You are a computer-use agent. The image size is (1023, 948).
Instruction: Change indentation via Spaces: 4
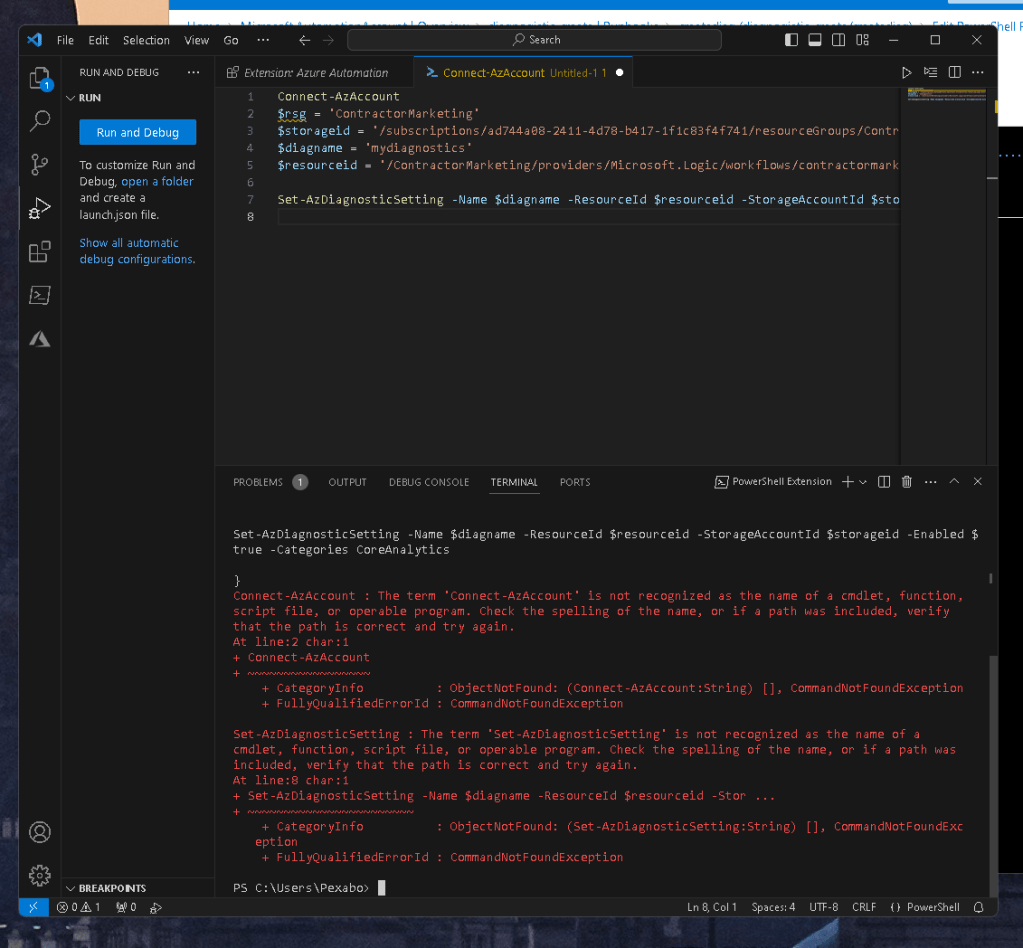click(773, 907)
